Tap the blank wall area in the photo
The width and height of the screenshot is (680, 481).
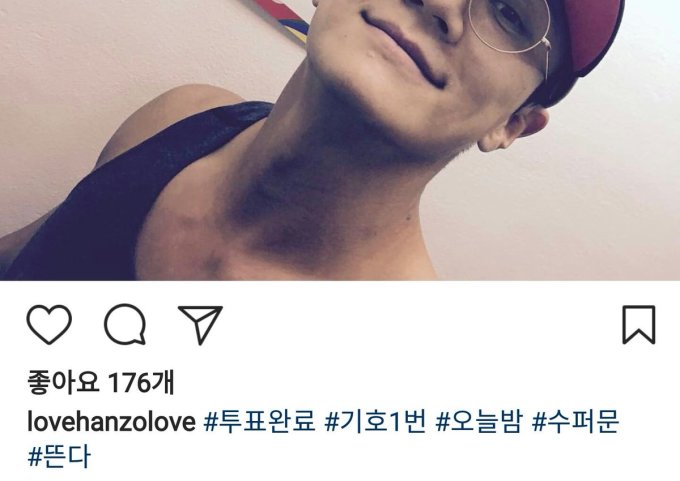point(564,208)
